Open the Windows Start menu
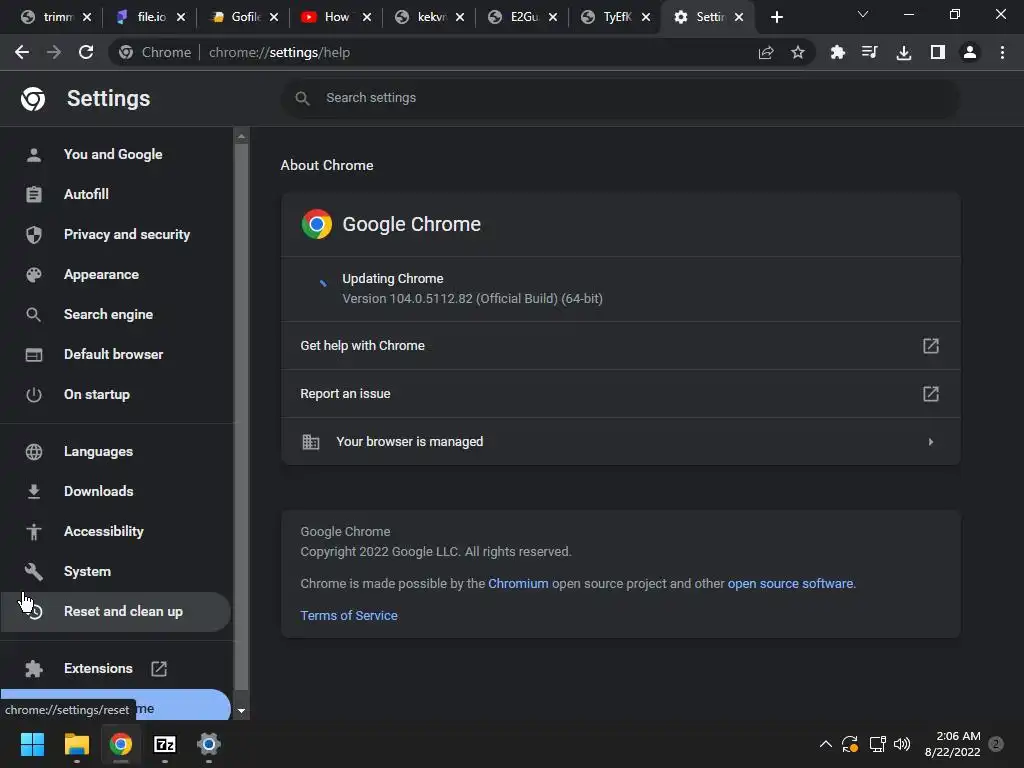Viewport: 1024px width, 768px height. click(32, 744)
